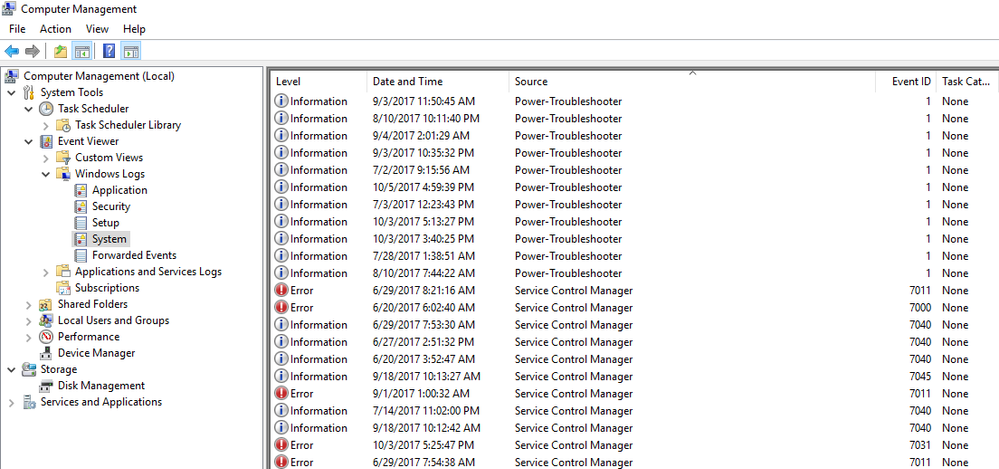Image resolution: width=999 pixels, height=469 pixels.
Task: Collapse the Task Scheduler node
Action: (x=29, y=109)
